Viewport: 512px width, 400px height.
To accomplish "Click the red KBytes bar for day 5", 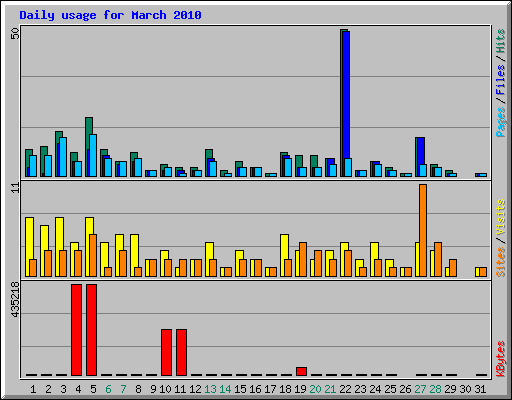I will [92, 330].
